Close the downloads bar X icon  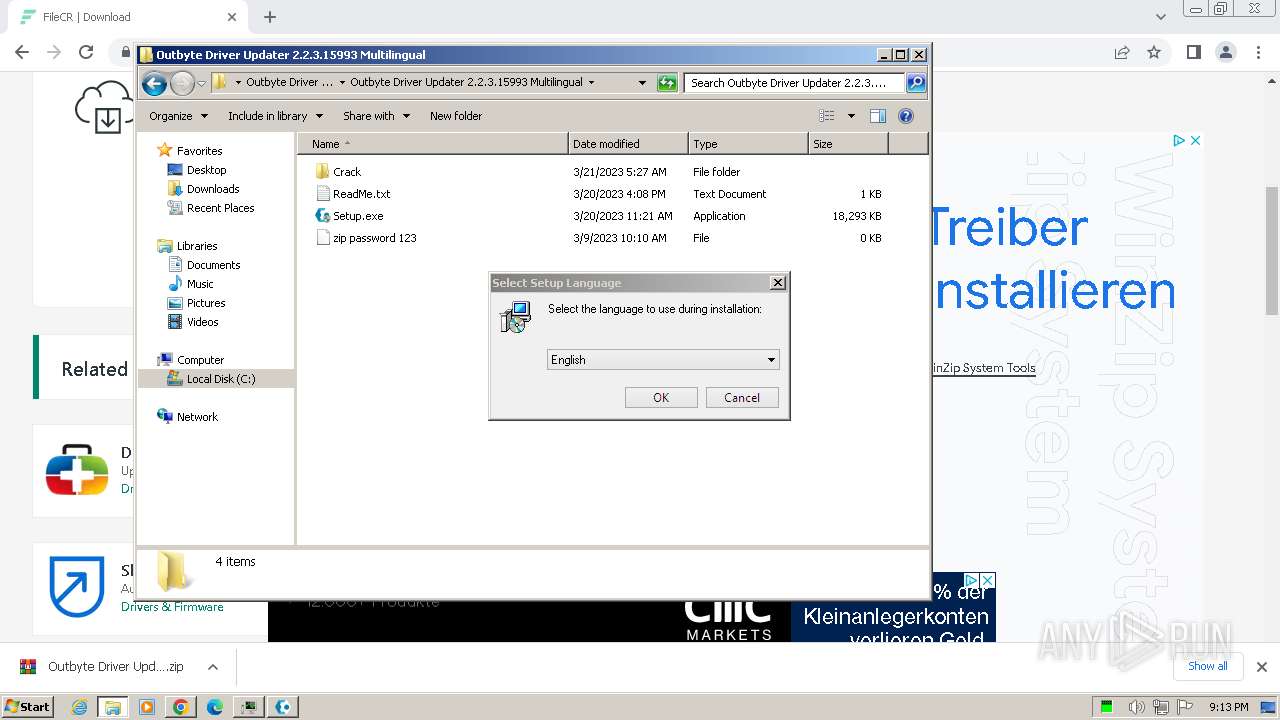[1262, 667]
